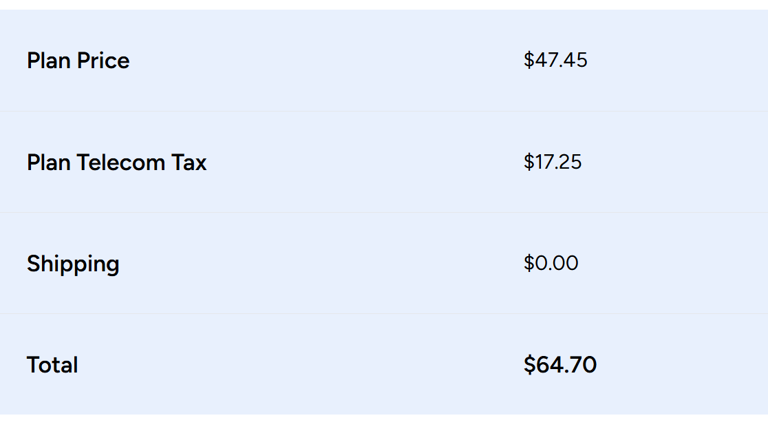Click the Plan Price label
768x440 pixels.
tap(78, 61)
